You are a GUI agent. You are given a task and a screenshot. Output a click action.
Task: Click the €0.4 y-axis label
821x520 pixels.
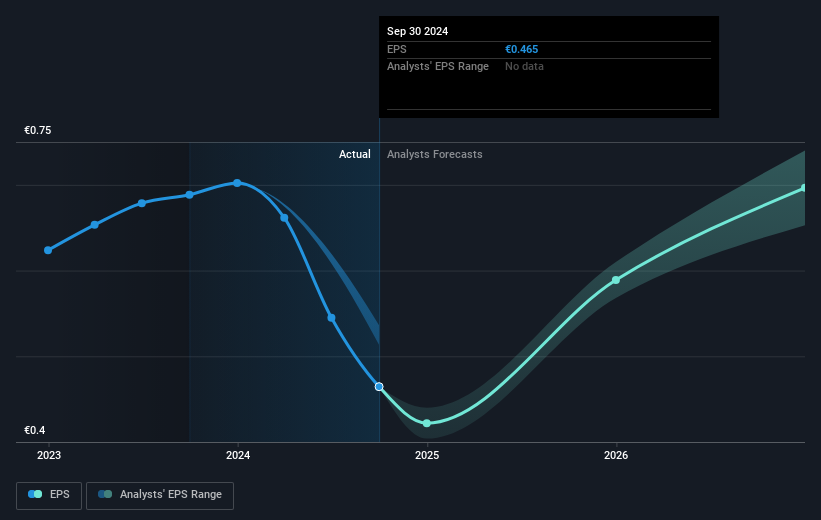(x=35, y=430)
